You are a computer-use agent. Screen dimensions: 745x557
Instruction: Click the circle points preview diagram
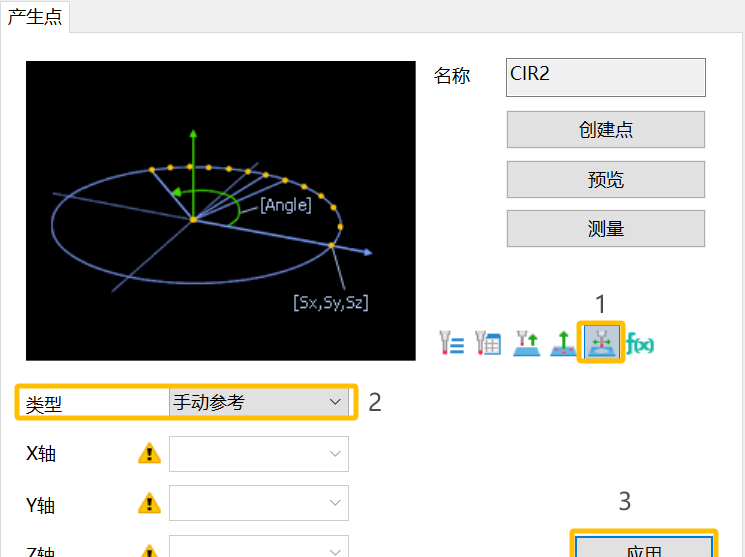coord(220,211)
